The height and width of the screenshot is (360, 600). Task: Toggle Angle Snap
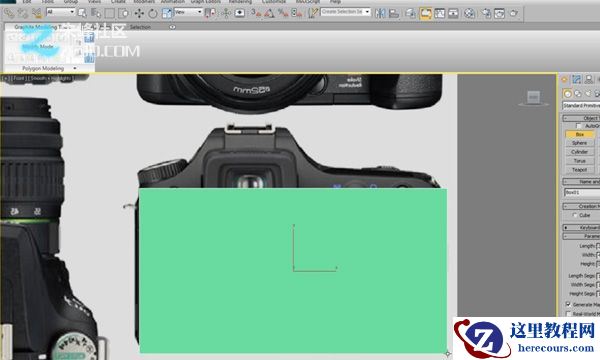pos(269,13)
